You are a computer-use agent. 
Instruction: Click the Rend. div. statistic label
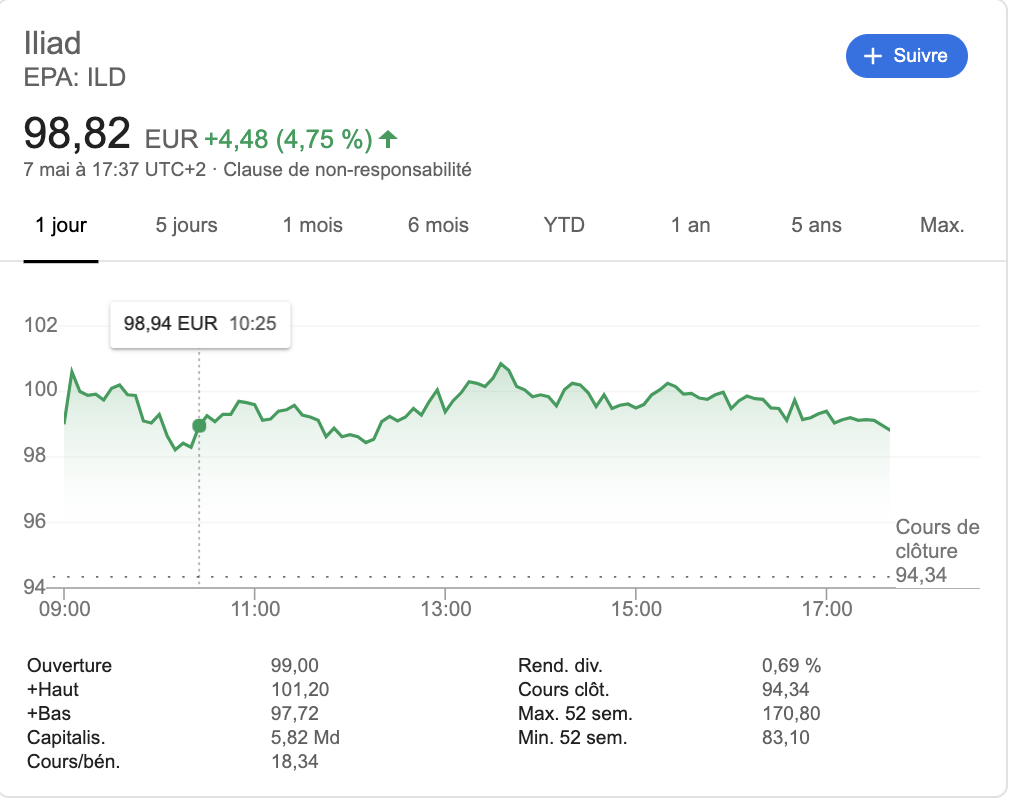click(x=561, y=666)
